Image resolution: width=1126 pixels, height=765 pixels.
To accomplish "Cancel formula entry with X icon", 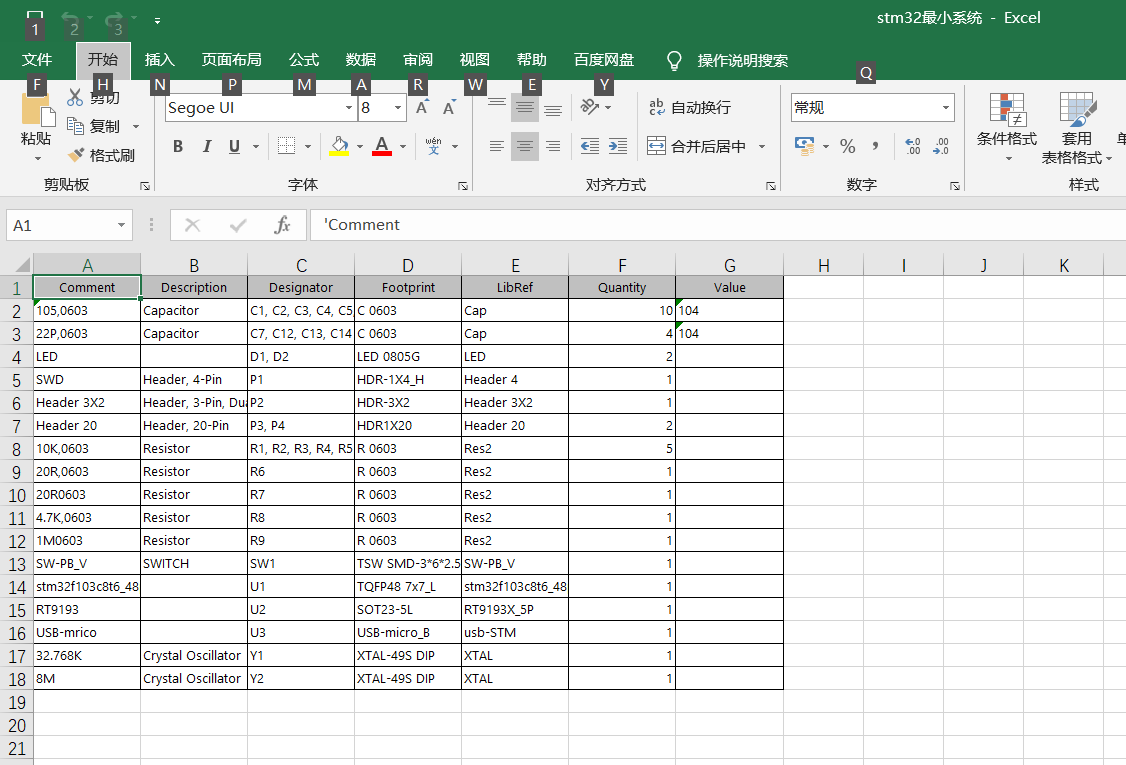I will (x=192, y=226).
